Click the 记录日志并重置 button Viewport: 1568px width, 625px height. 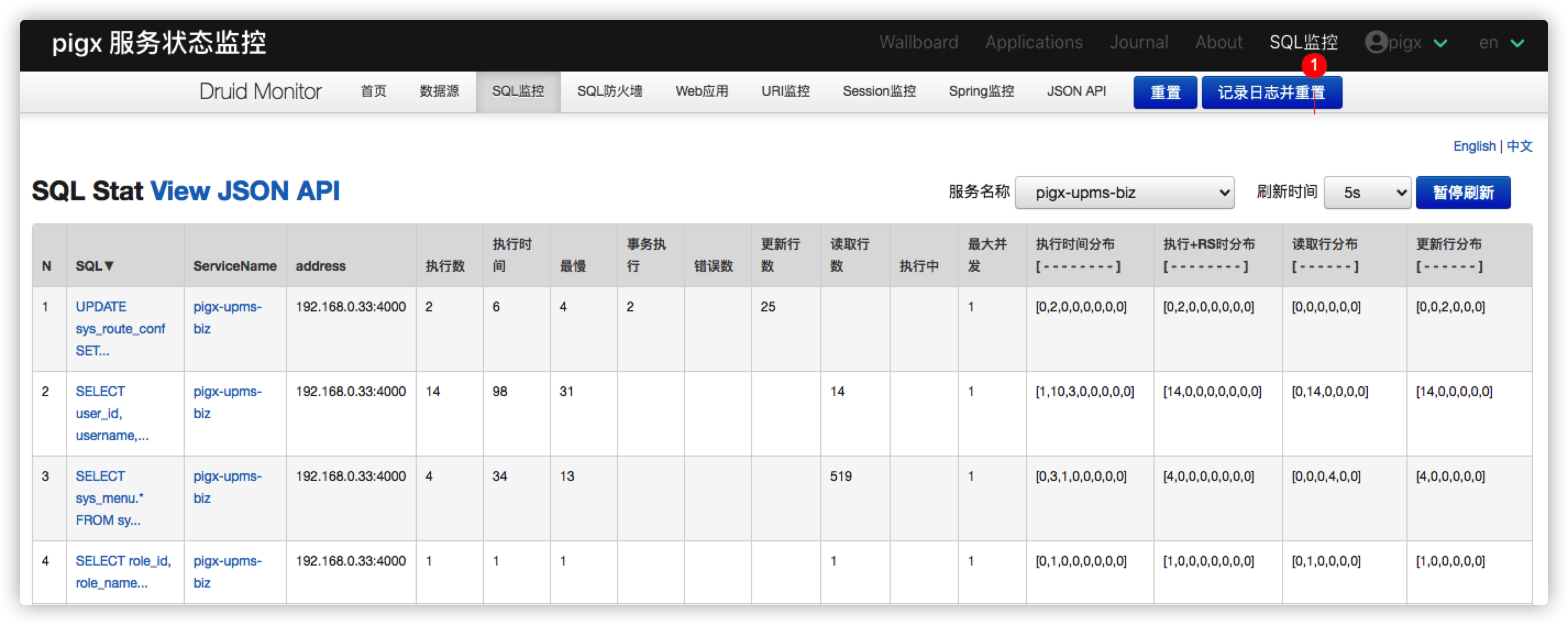point(1271,92)
